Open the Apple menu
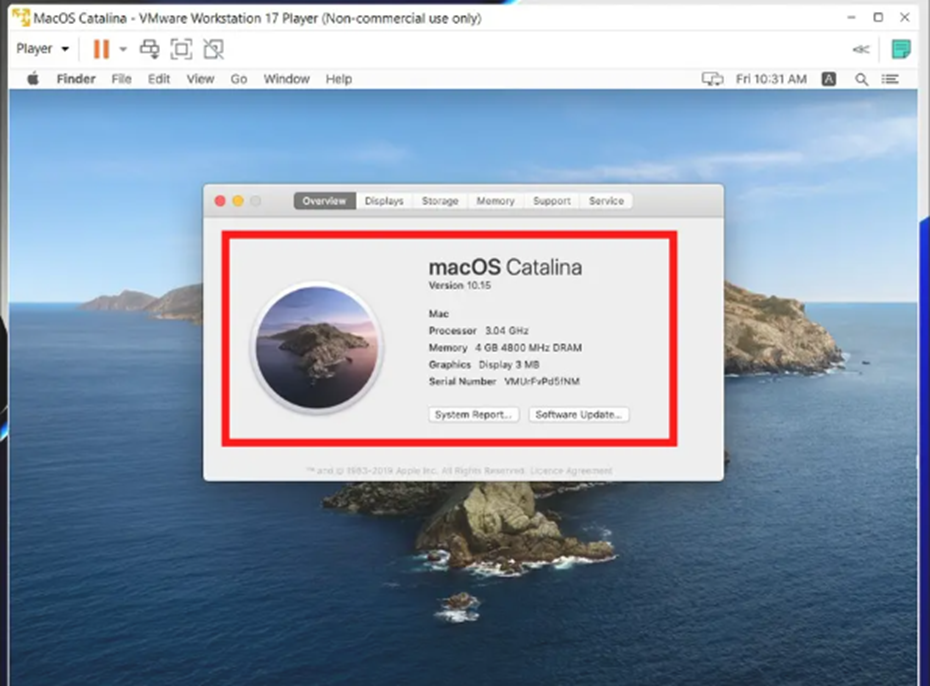 (33, 78)
